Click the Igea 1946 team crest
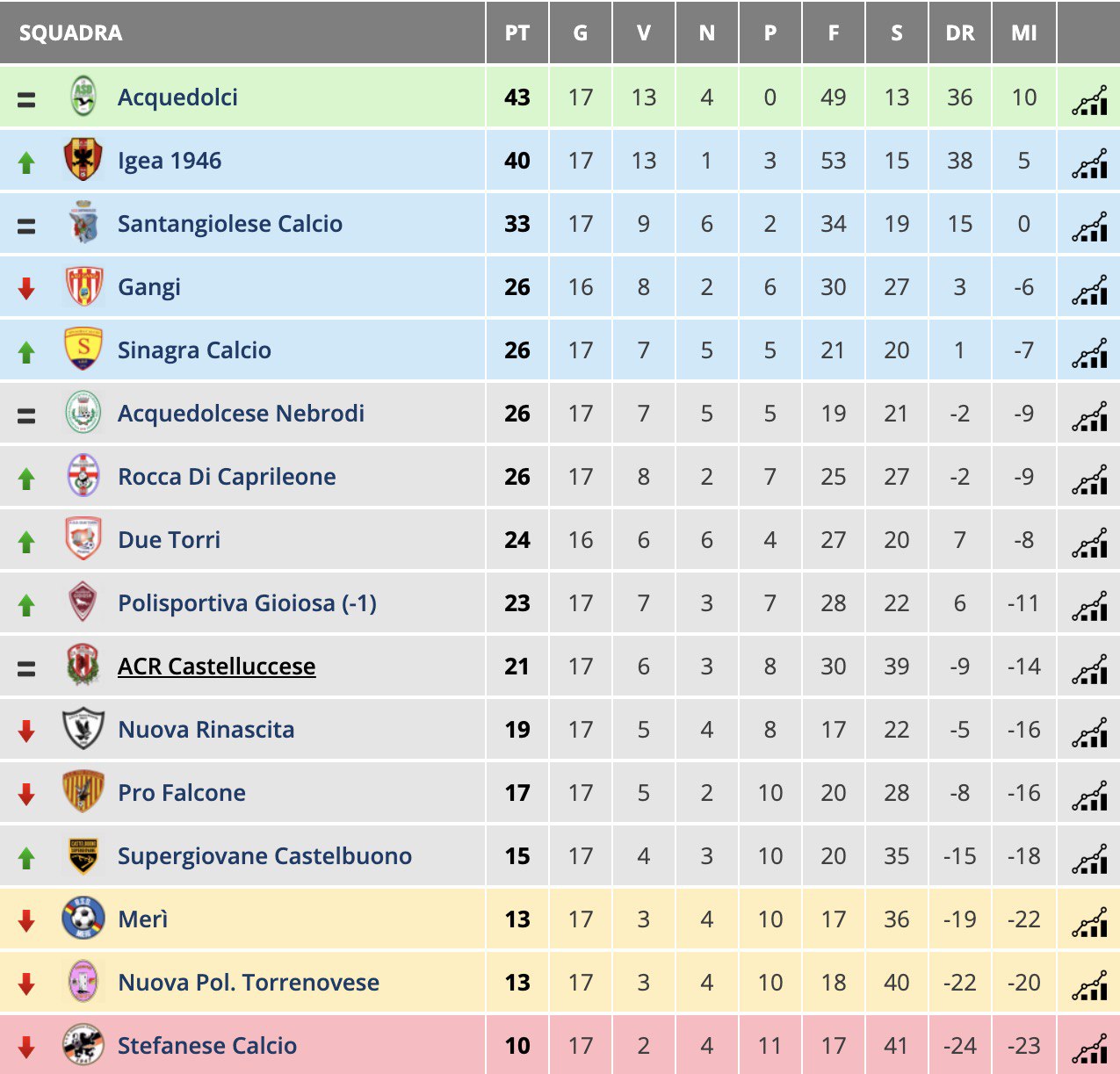The height and width of the screenshot is (1074, 1120). coord(83,160)
